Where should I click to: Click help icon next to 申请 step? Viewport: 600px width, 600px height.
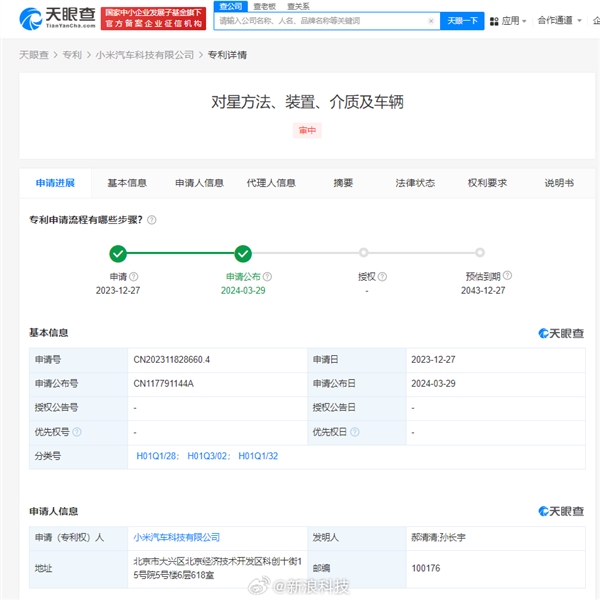pos(134,277)
